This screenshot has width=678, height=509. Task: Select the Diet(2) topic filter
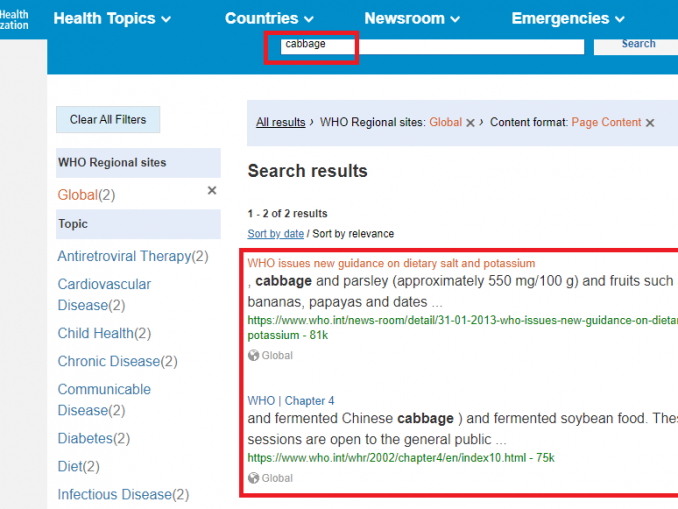[x=79, y=467]
